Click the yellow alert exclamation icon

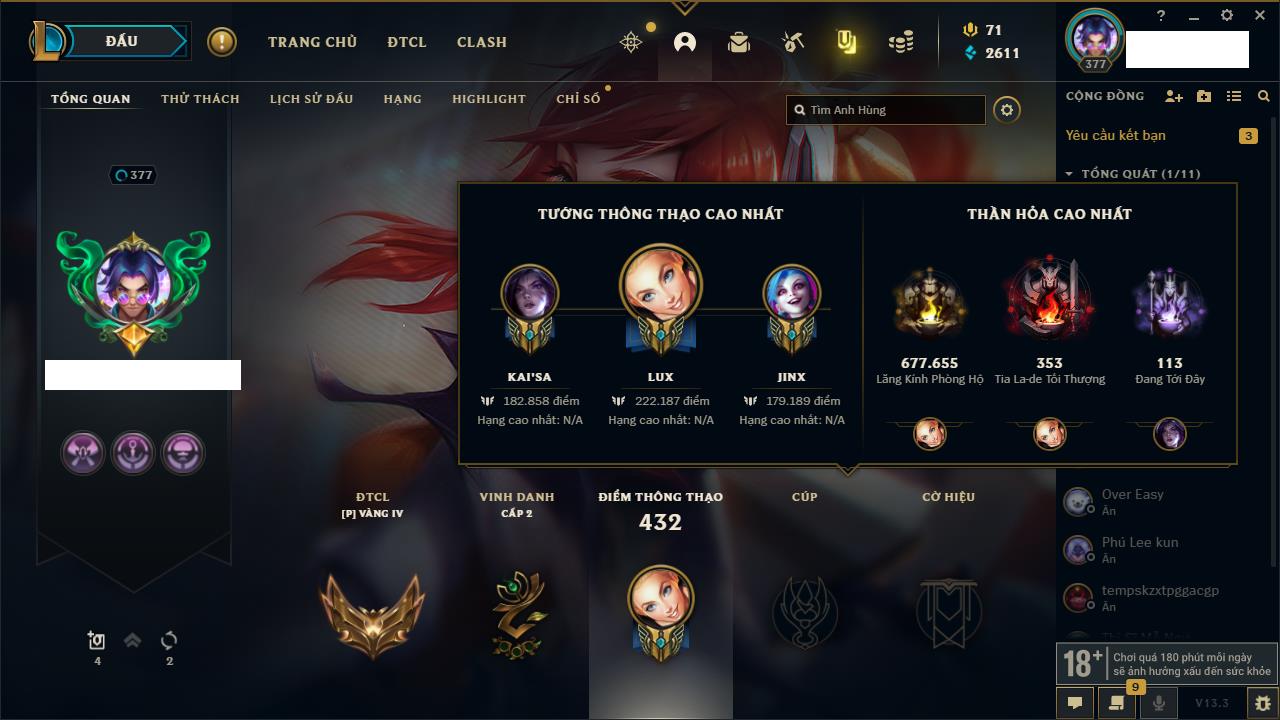222,42
